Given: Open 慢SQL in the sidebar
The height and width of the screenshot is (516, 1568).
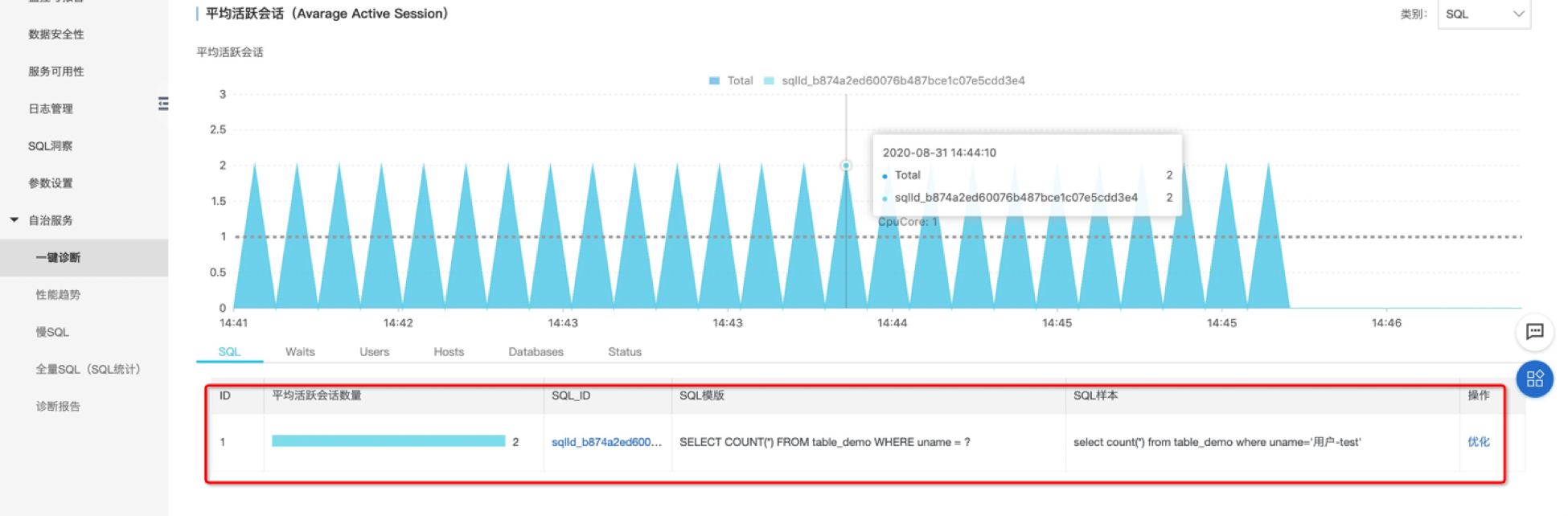Looking at the screenshot, I should click(x=52, y=332).
